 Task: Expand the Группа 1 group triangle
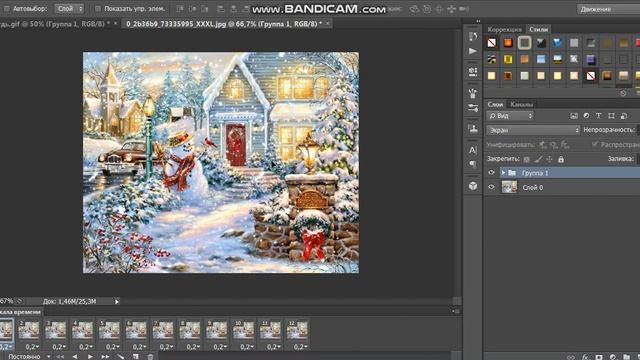pyautogui.click(x=503, y=173)
